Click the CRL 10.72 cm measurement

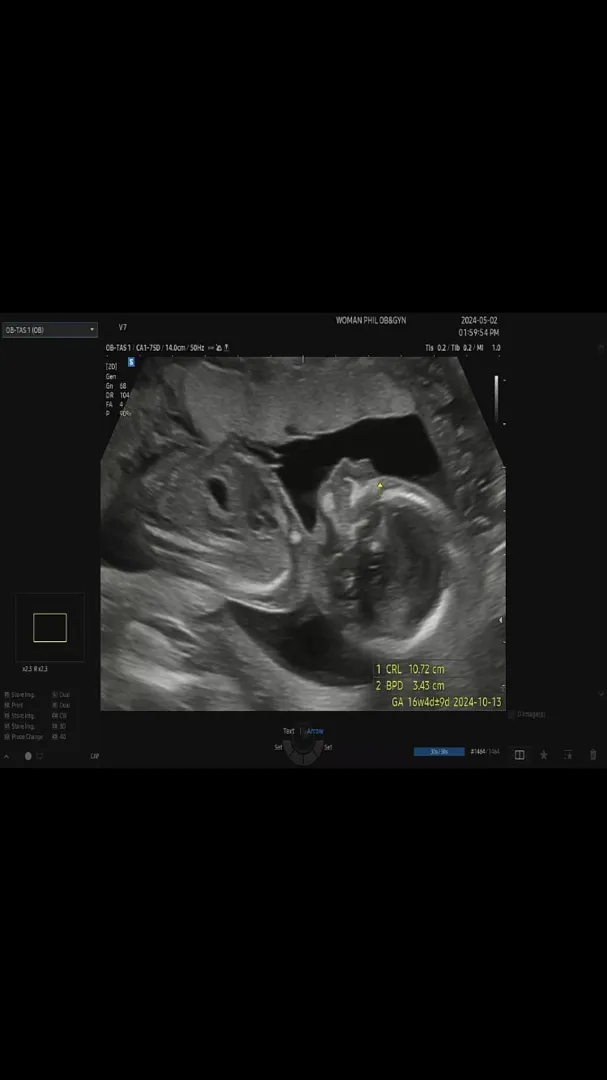tap(410, 669)
